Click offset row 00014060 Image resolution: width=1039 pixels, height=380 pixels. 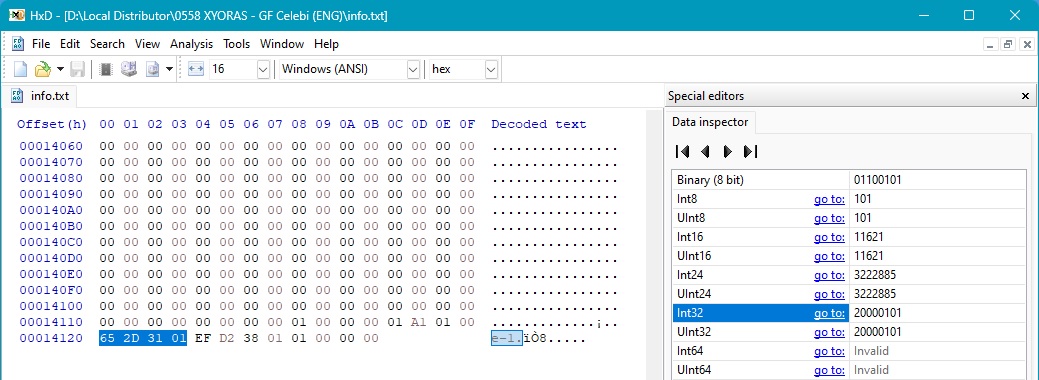[x=51, y=147]
